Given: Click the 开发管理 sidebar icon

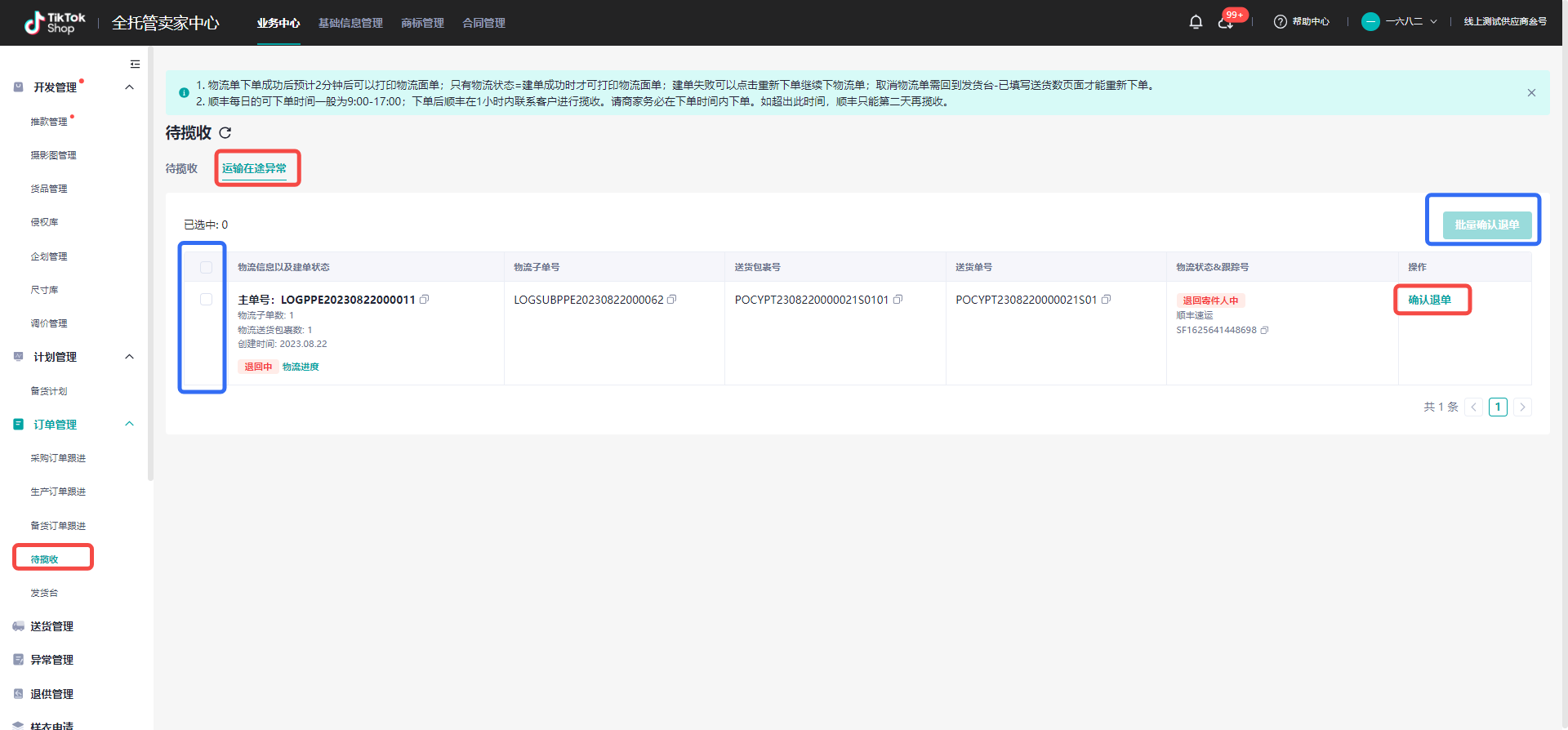Looking at the screenshot, I should (18, 87).
